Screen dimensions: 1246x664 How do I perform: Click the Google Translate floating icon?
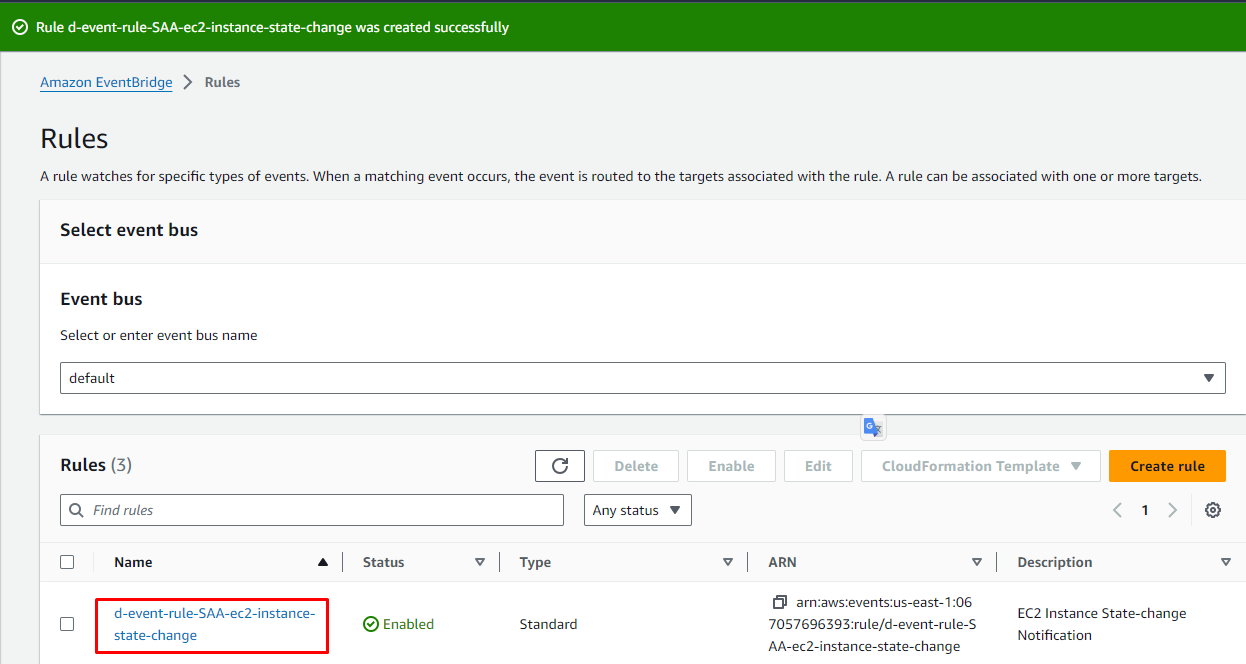click(x=873, y=428)
